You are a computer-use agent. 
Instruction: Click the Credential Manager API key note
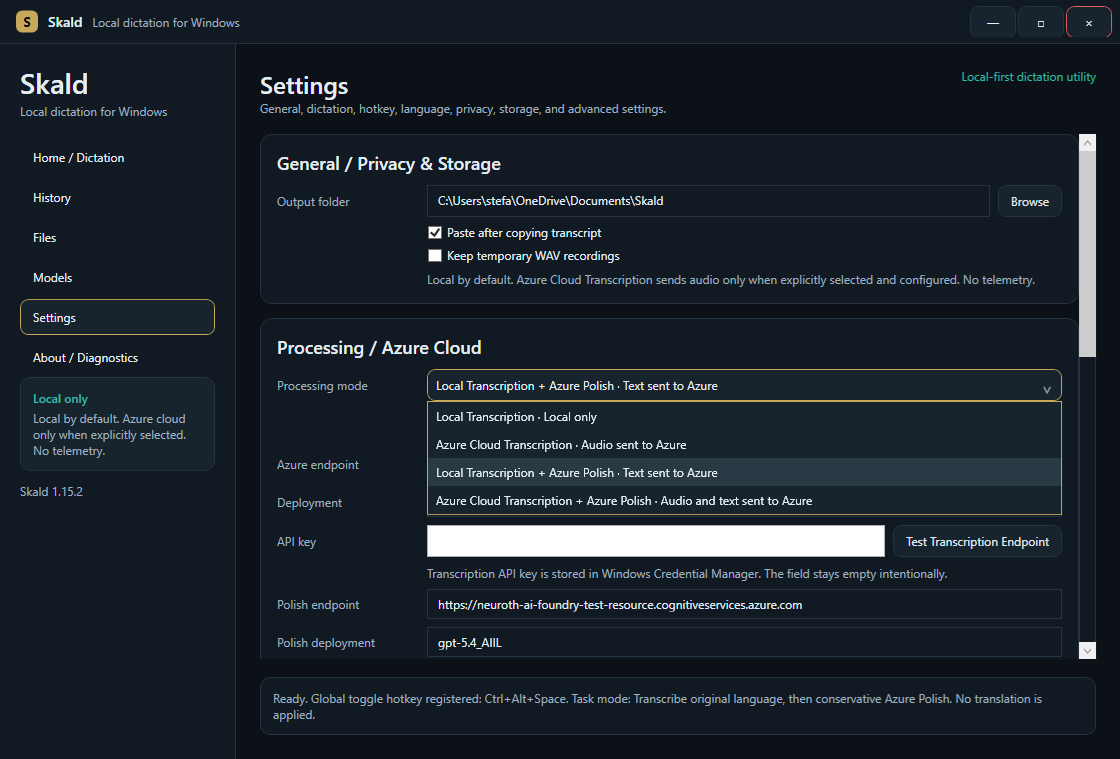click(x=687, y=574)
